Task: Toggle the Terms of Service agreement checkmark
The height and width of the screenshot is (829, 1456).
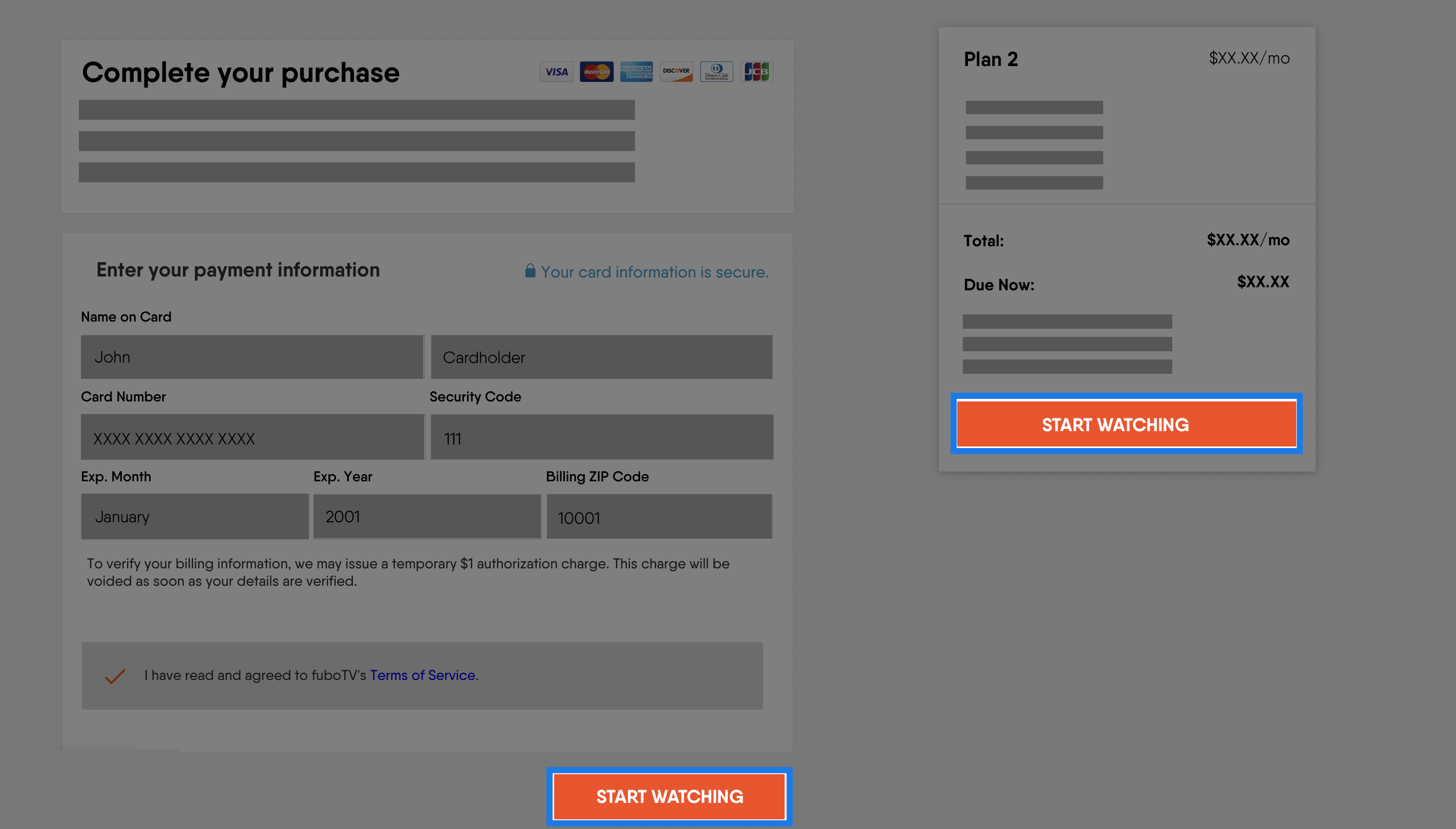Action: point(115,676)
